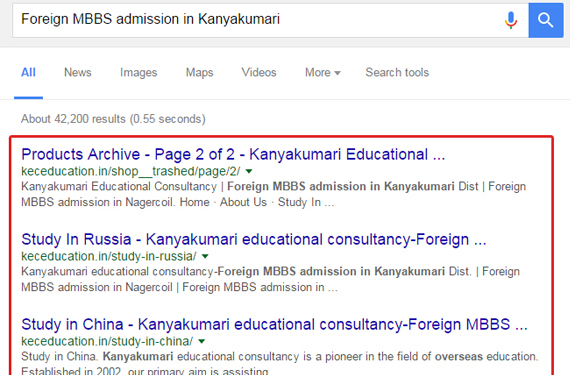Click snippet starting 'Kanyakumari Educational Consultancy |'

pos(273,194)
